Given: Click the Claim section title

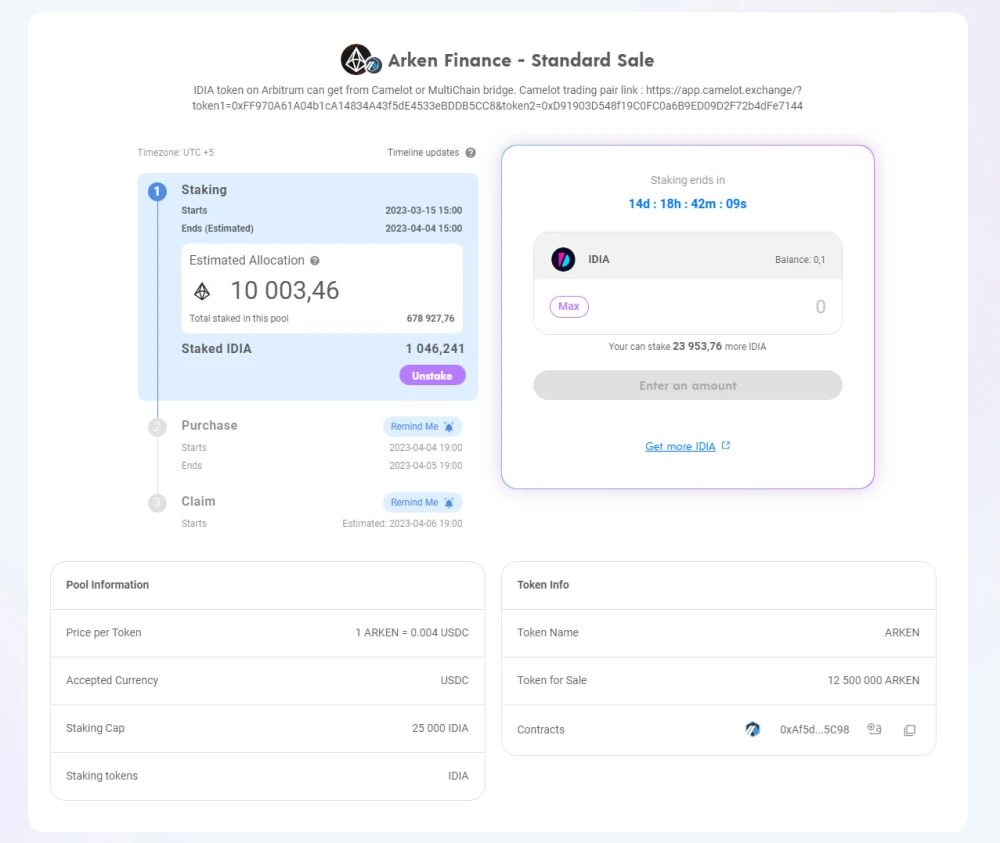Looking at the screenshot, I should click(x=198, y=501).
